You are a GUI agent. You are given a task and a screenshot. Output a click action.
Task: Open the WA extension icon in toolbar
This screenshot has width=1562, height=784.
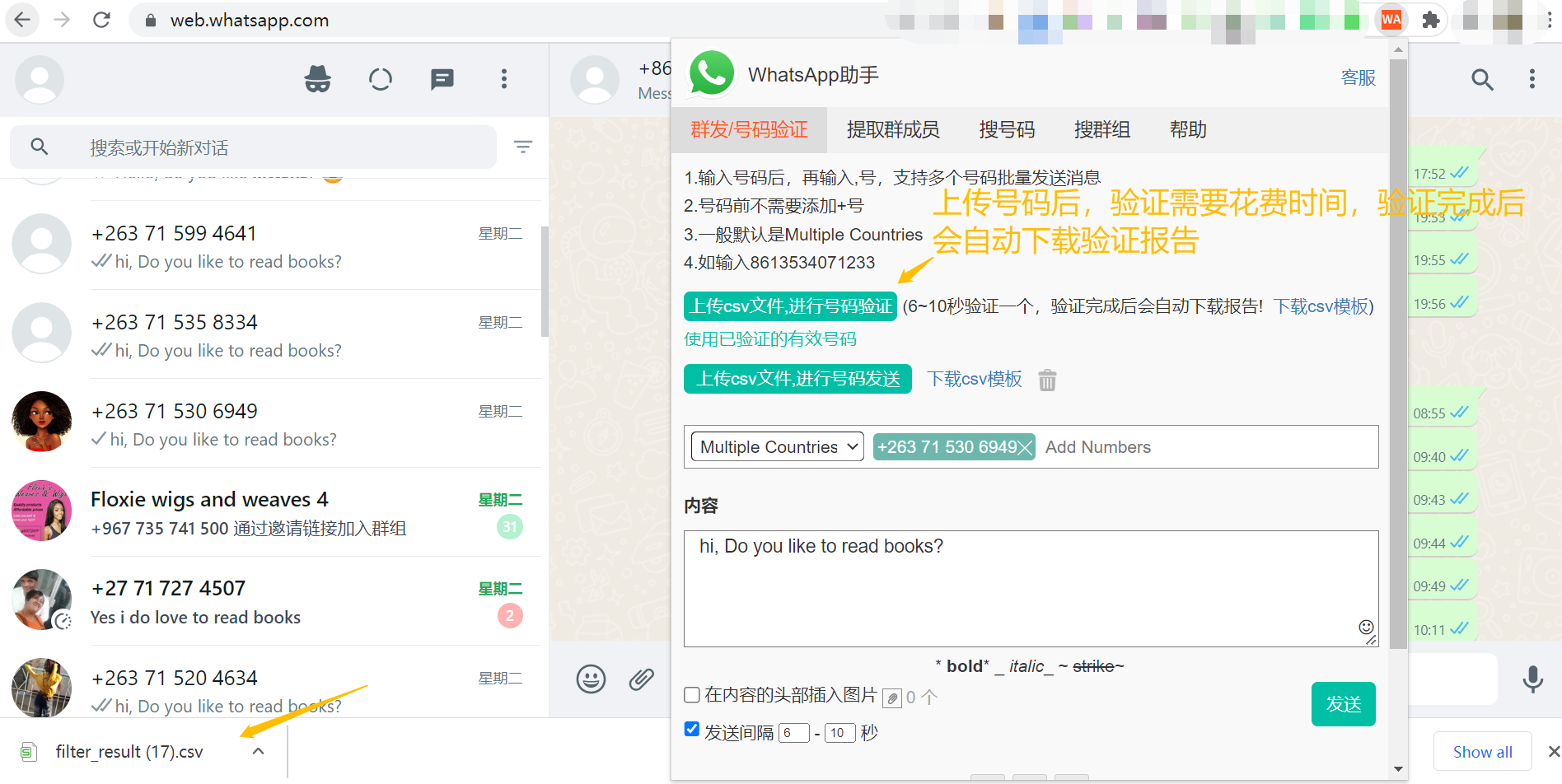pos(1391,20)
